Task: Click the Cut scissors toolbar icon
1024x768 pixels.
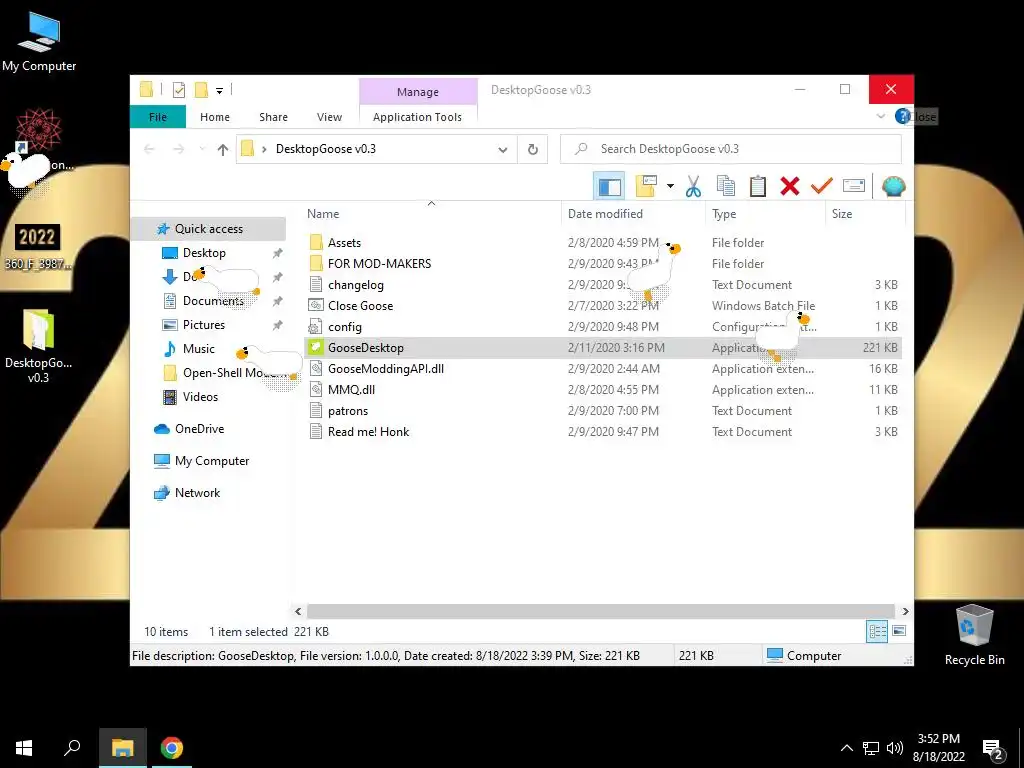Action: 693,186
